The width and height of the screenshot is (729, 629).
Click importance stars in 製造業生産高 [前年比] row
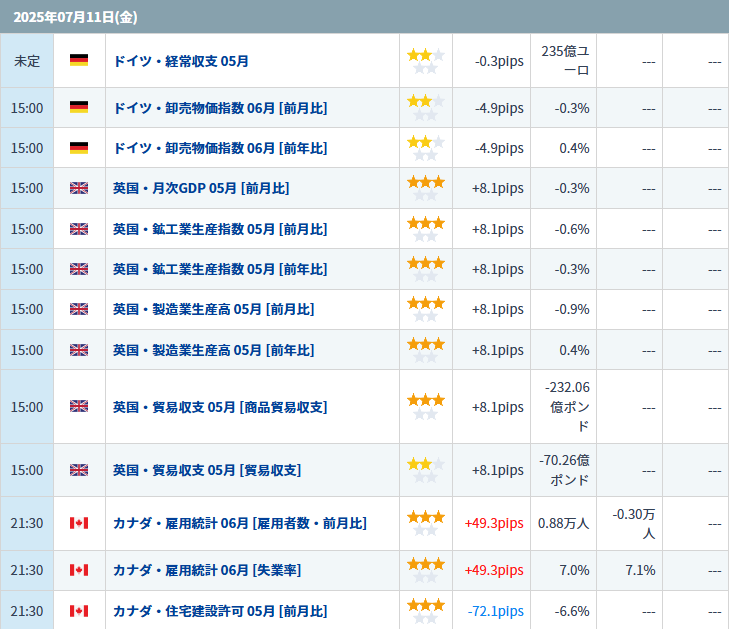click(426, 350)
